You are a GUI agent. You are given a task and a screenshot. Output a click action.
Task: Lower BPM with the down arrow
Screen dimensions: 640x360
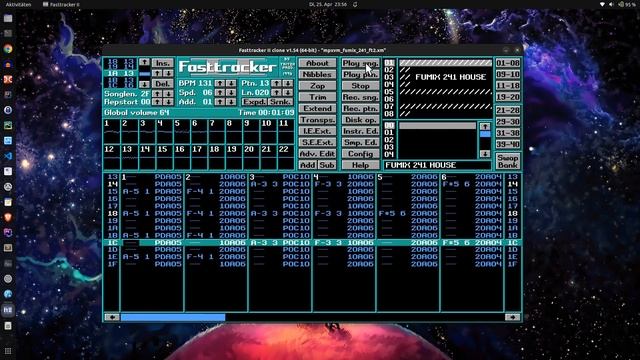(x=231, y=83)
